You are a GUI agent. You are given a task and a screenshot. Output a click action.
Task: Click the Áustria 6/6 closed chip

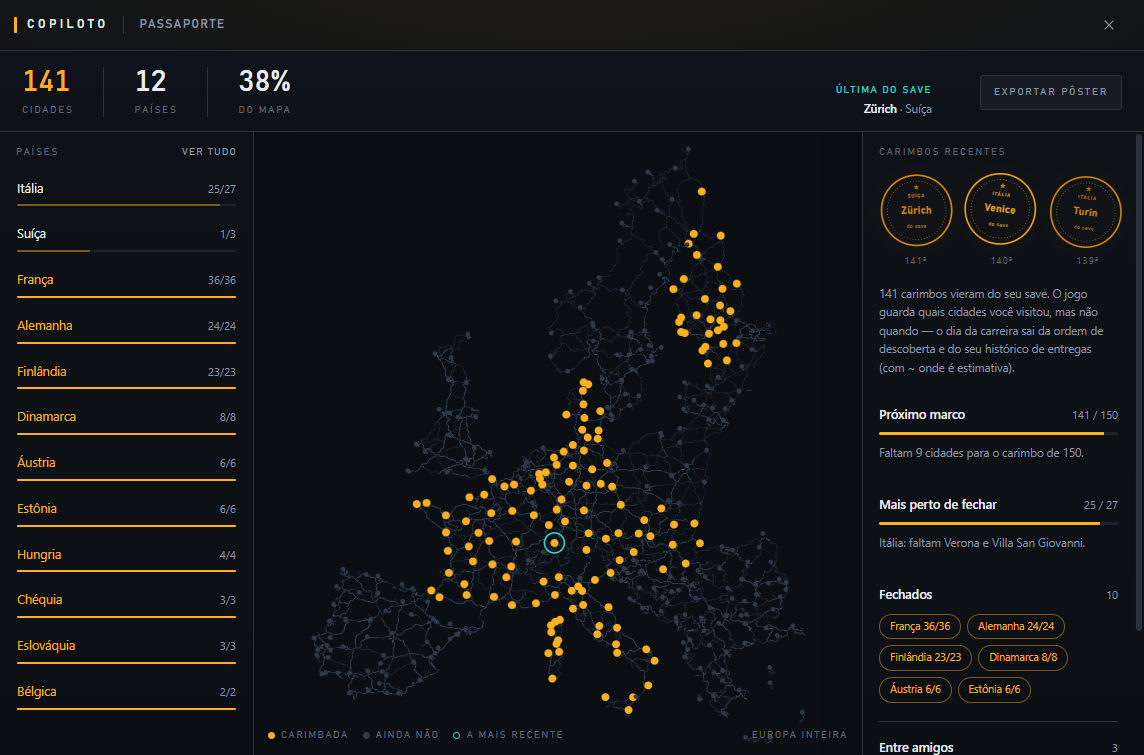915,690
